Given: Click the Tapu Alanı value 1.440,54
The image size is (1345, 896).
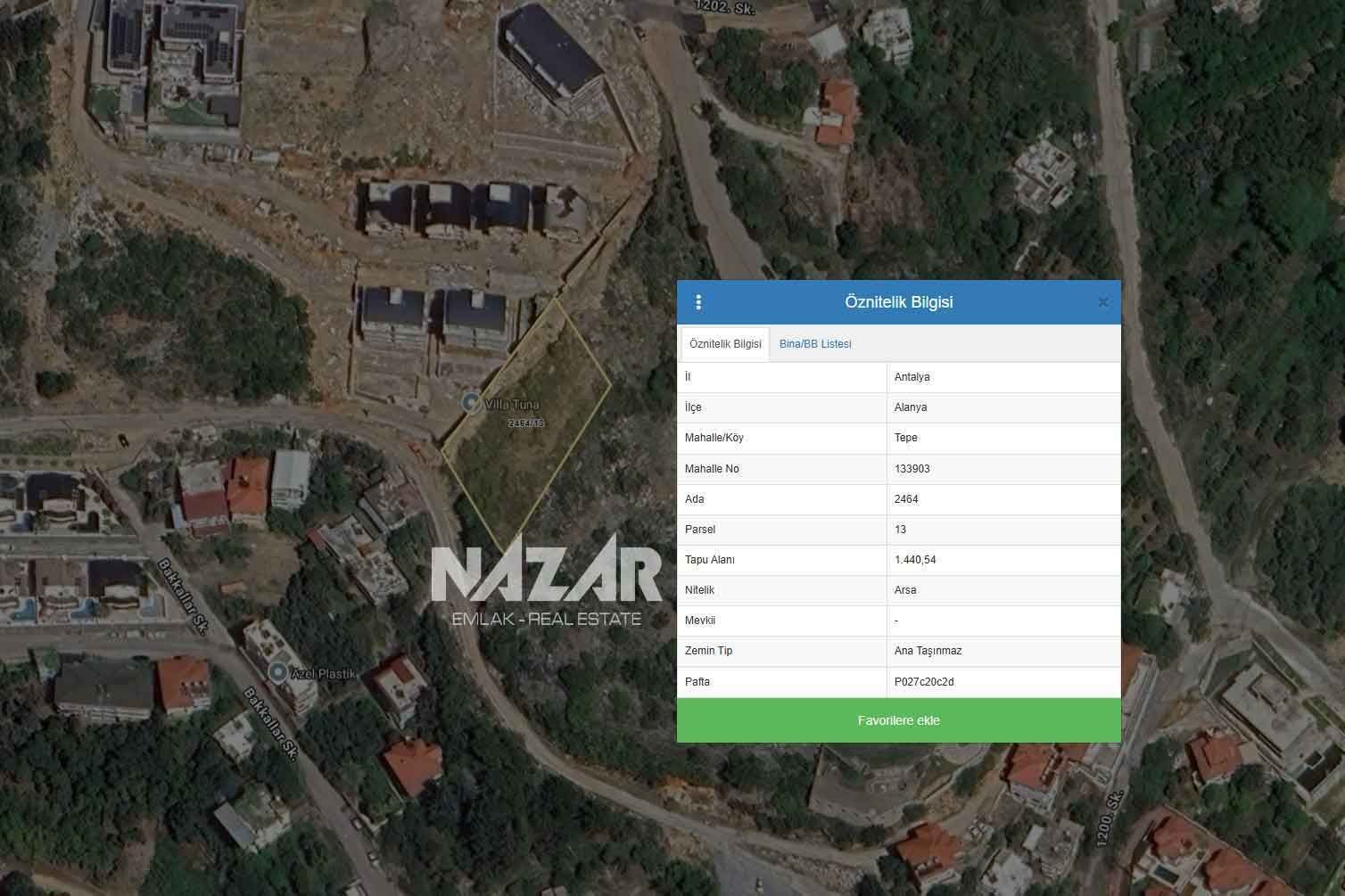Looking at the screenshot, I should [914, 560].
